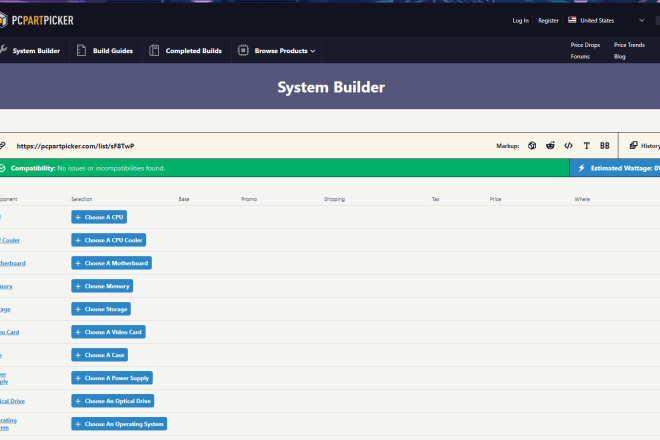Click the Estimated Wattage bolt icon
Screen dimensions: 660x440
pos(581,168)
